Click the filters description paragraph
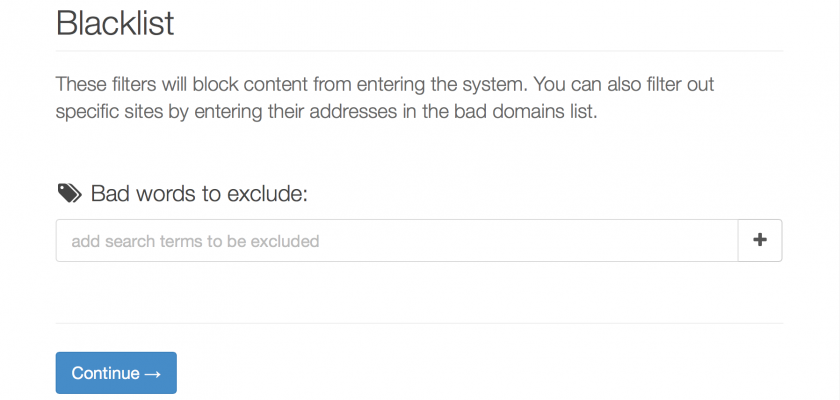The height and width of the screenshot is (400, 840). pos(384,98)
